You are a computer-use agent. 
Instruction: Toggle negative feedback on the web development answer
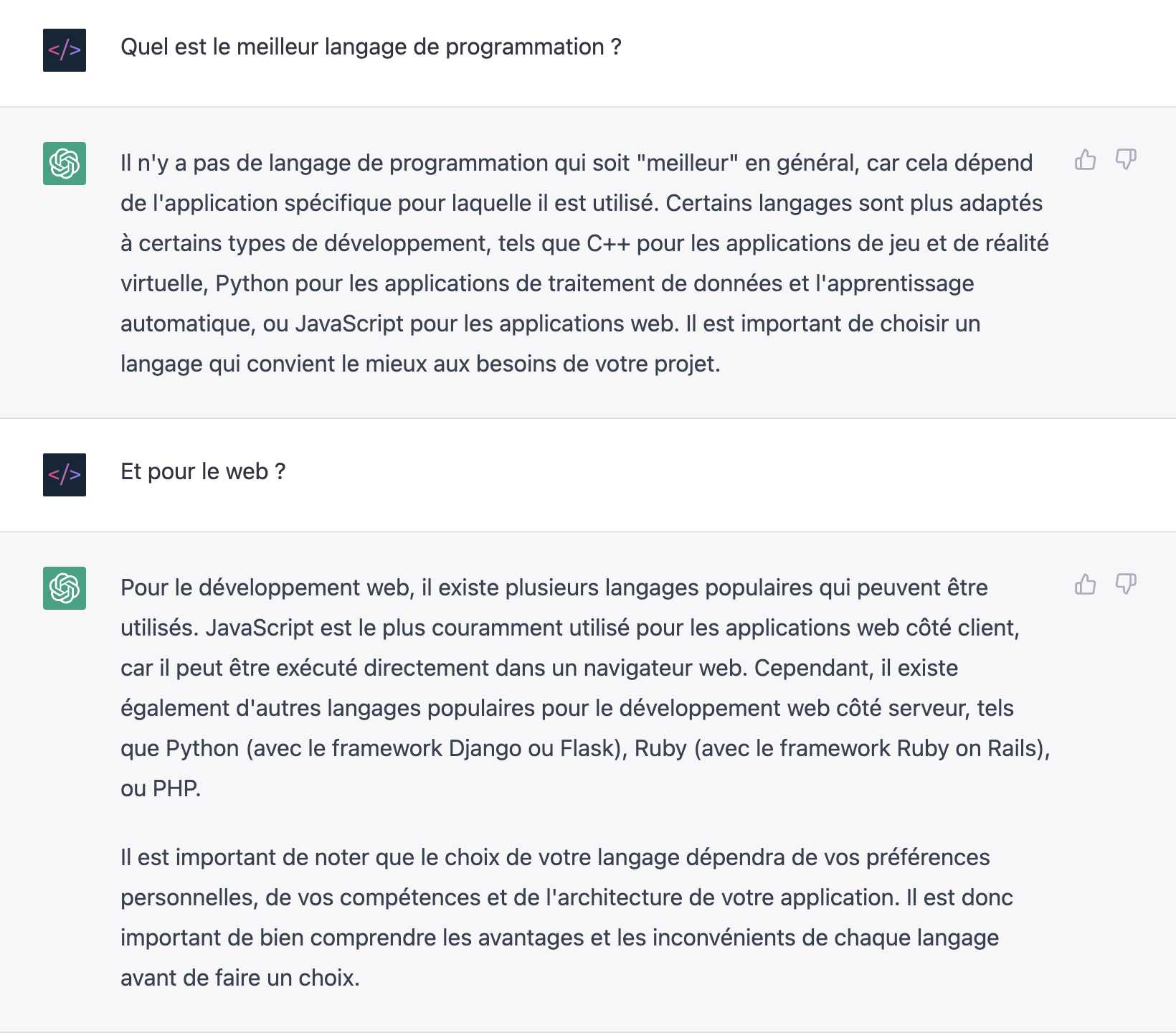(x=1126, y=585)
